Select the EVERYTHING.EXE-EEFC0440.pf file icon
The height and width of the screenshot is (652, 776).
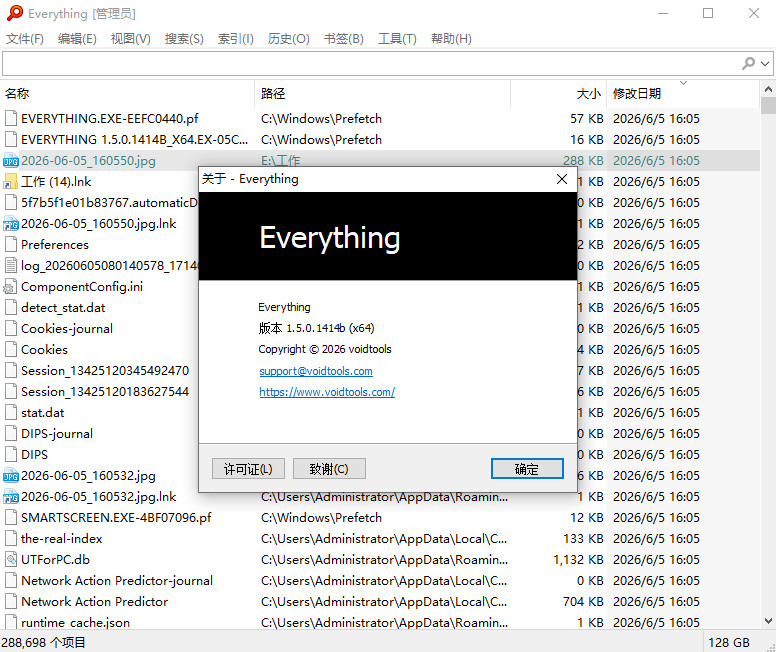click(x=10, y=118)
